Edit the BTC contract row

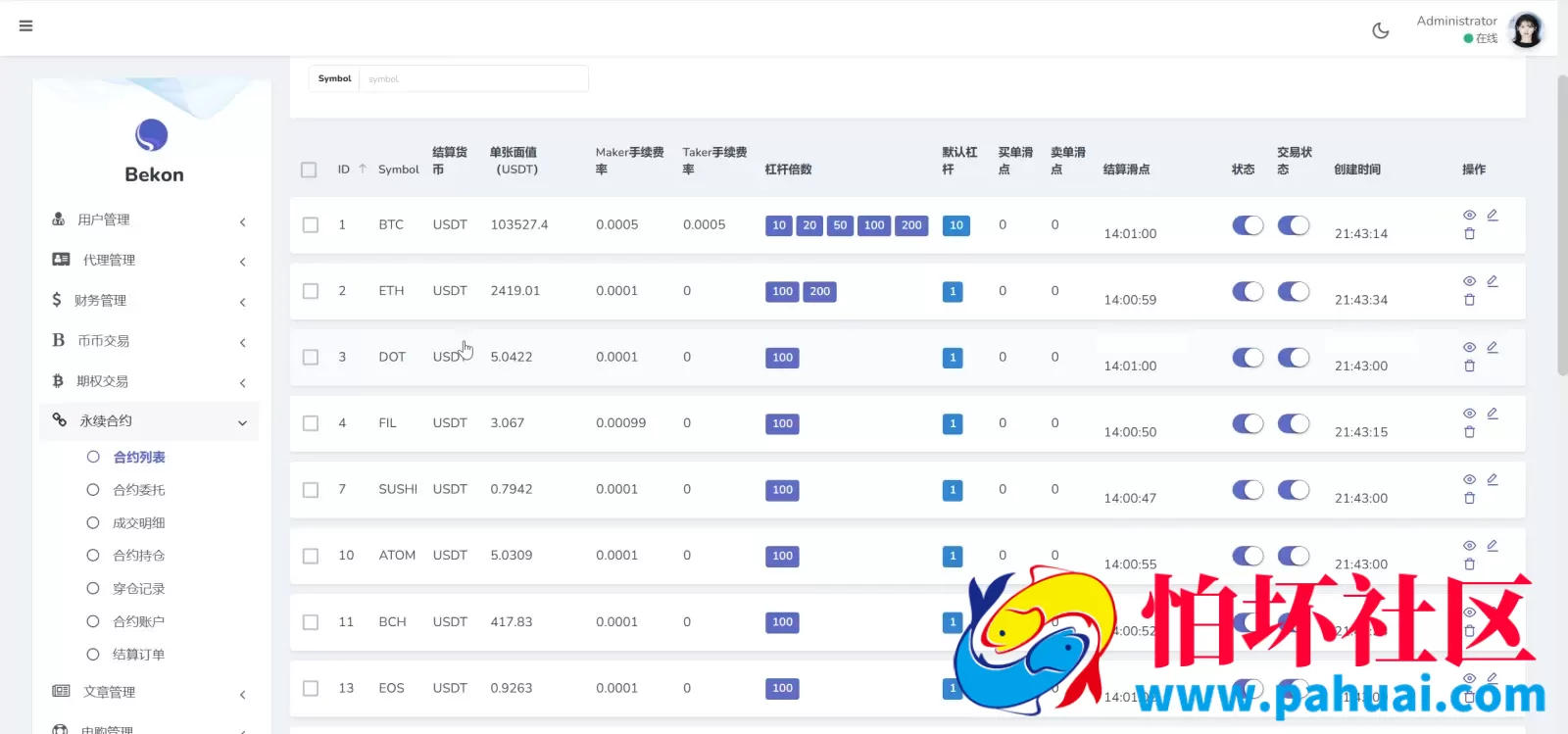tap(1493, 215)
